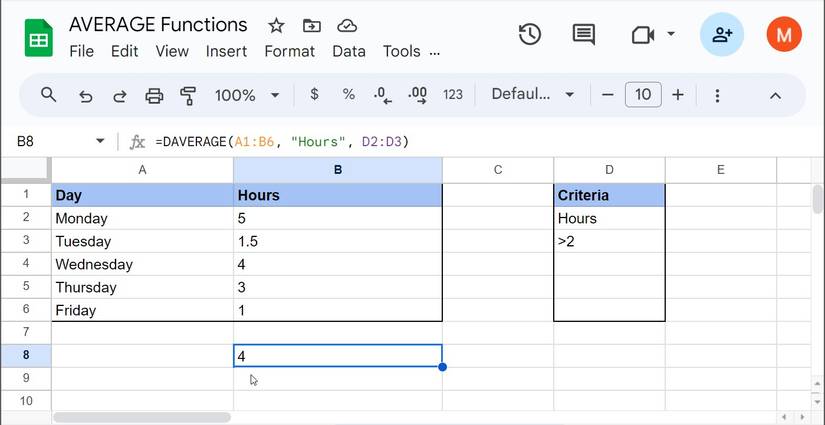Open the File menu

click(82, 51)
